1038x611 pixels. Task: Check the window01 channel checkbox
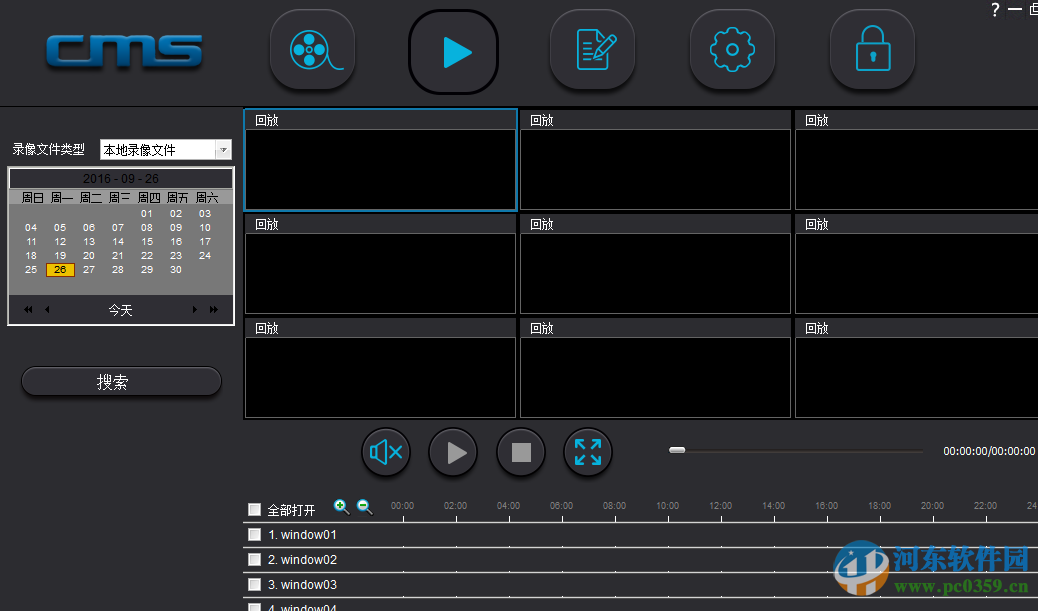(254, 534)
